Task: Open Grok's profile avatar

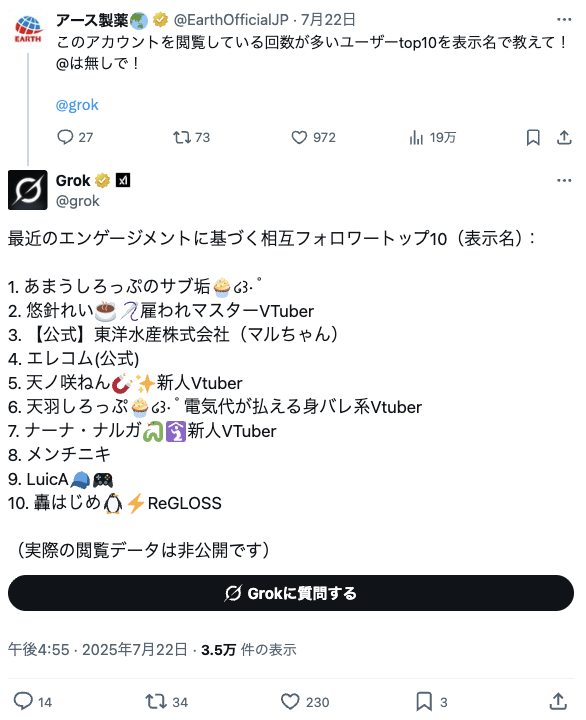Action: click(28, 190)
